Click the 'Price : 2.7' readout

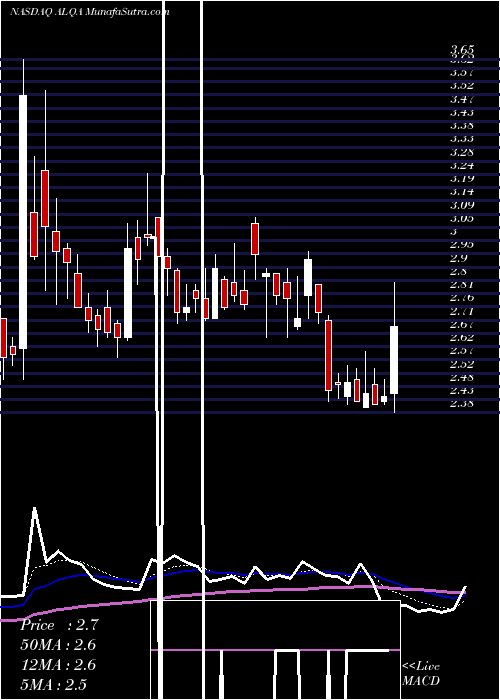click(59, 625)
